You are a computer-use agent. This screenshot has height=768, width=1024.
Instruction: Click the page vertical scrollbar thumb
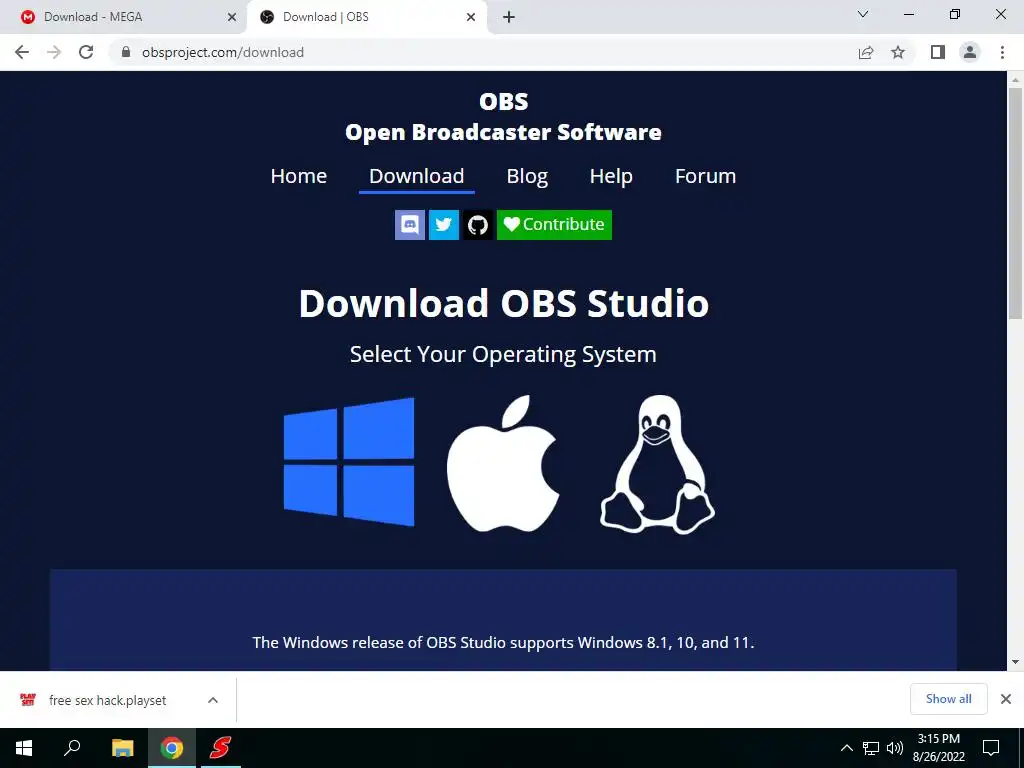(x=1015, y=202)
